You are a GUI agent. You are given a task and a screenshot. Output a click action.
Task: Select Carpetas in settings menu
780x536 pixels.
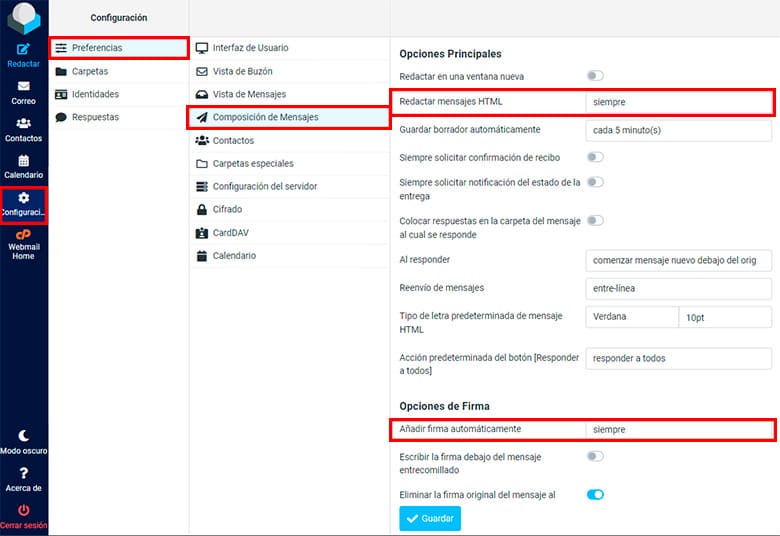[90, 71]
